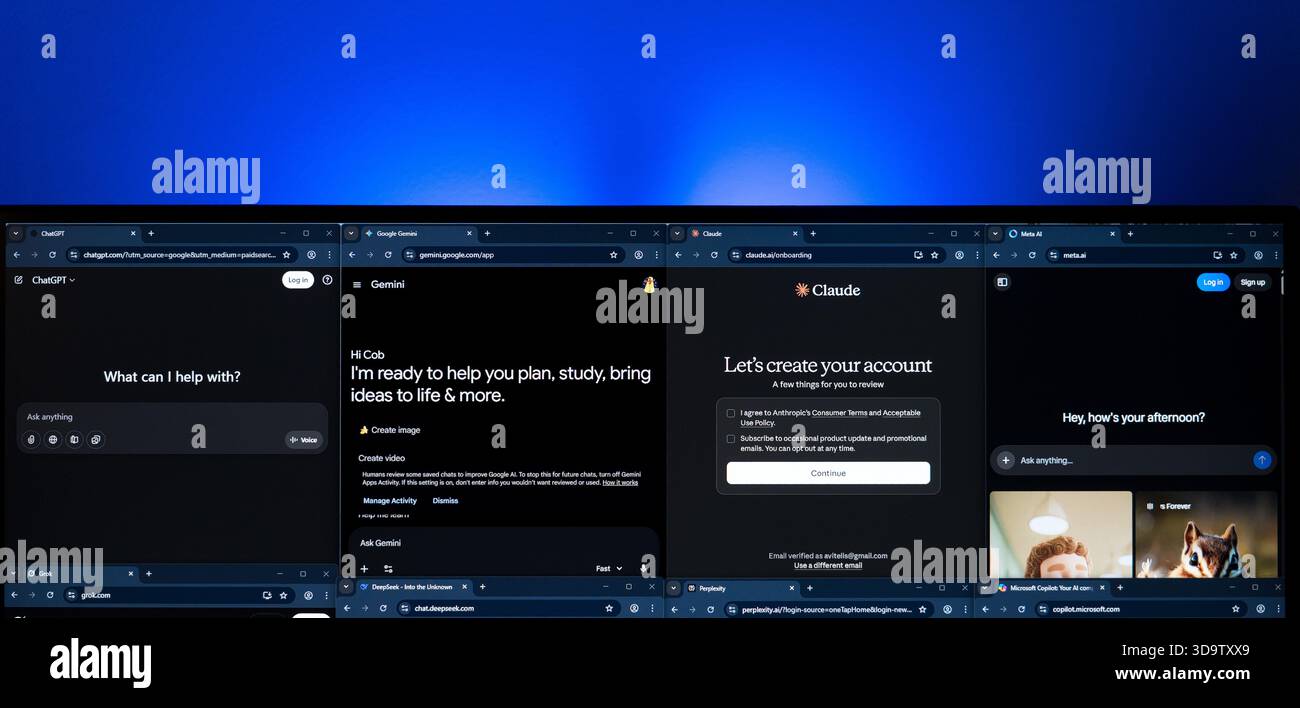Click the Gemini account avatar
This screenshot has height=708, width=1300.
pos(649,285)
